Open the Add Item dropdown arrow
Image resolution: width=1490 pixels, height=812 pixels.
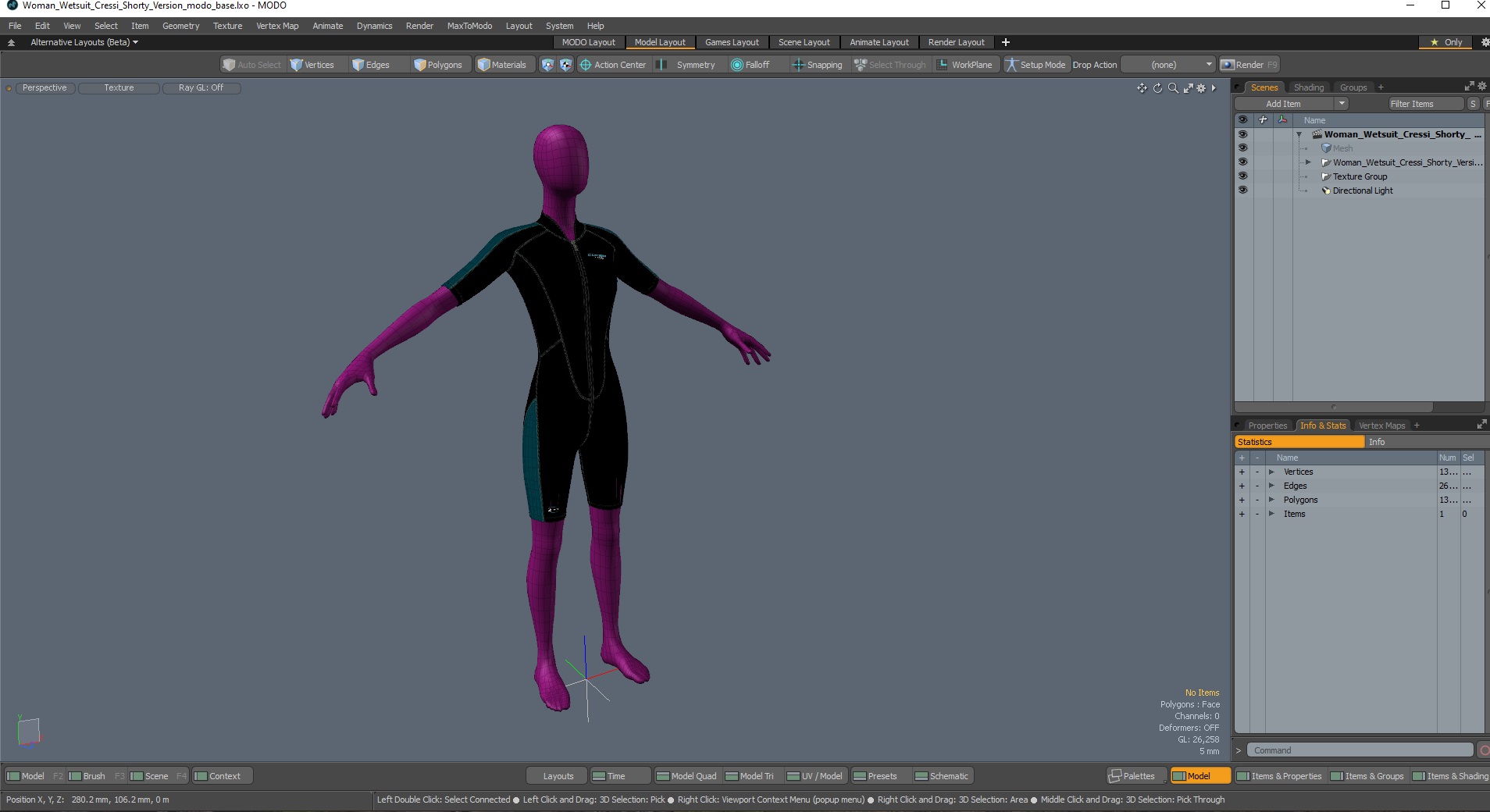coord(1342,103)
